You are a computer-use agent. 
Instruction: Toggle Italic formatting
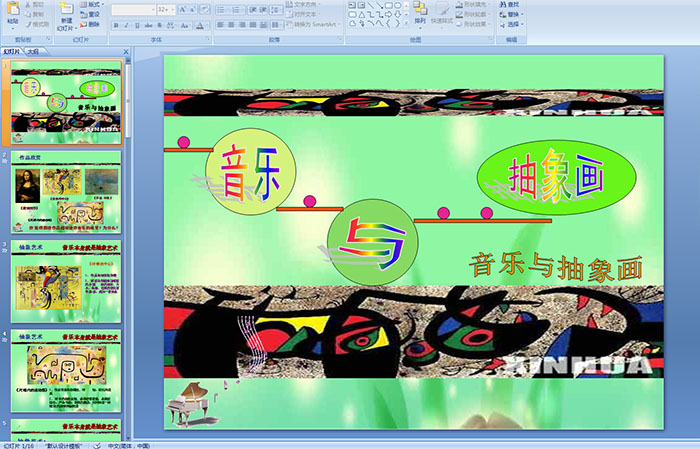[x=126, y=25]
